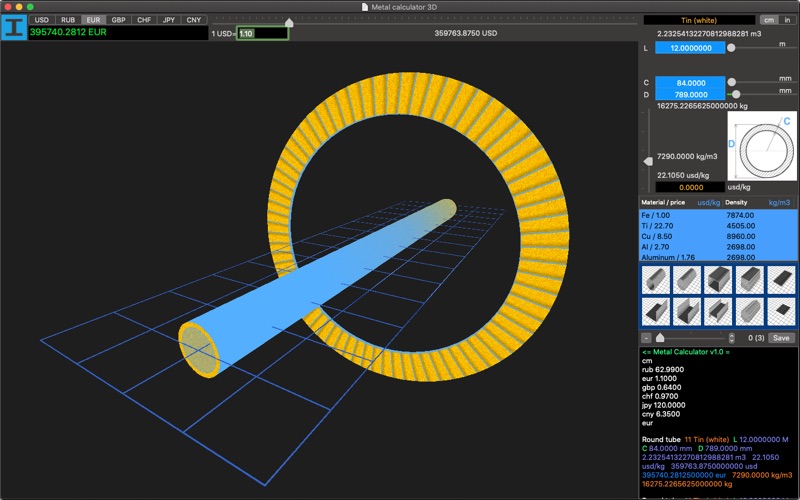The width and height of the screenshot is (800, 500).
Task: Click the 395740.2812 EUR total display
Action: click(118, 33)
